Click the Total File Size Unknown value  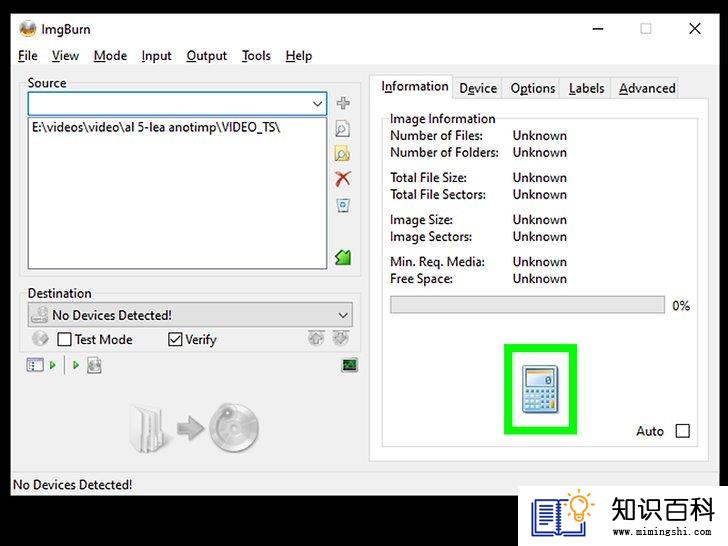pyautogui.click(x=540, y=178)
